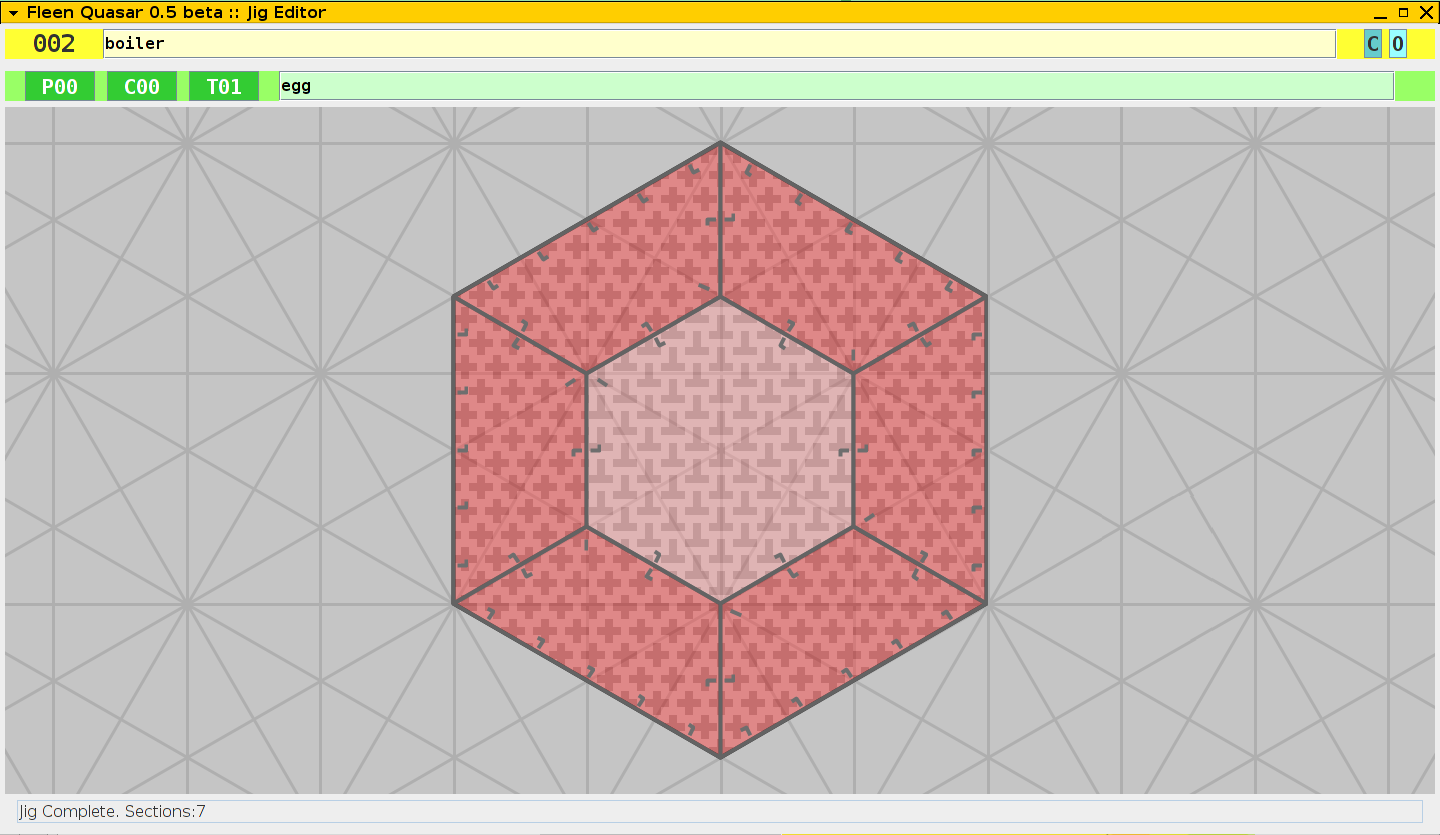
Task: Select the left-side red trapezoid section
Action: coord(520,450)
